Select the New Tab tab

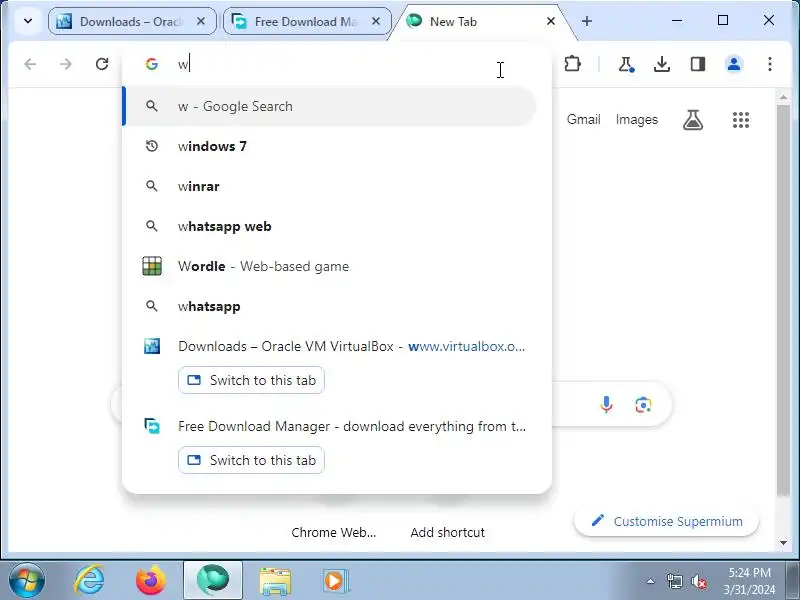click(480, 21)
